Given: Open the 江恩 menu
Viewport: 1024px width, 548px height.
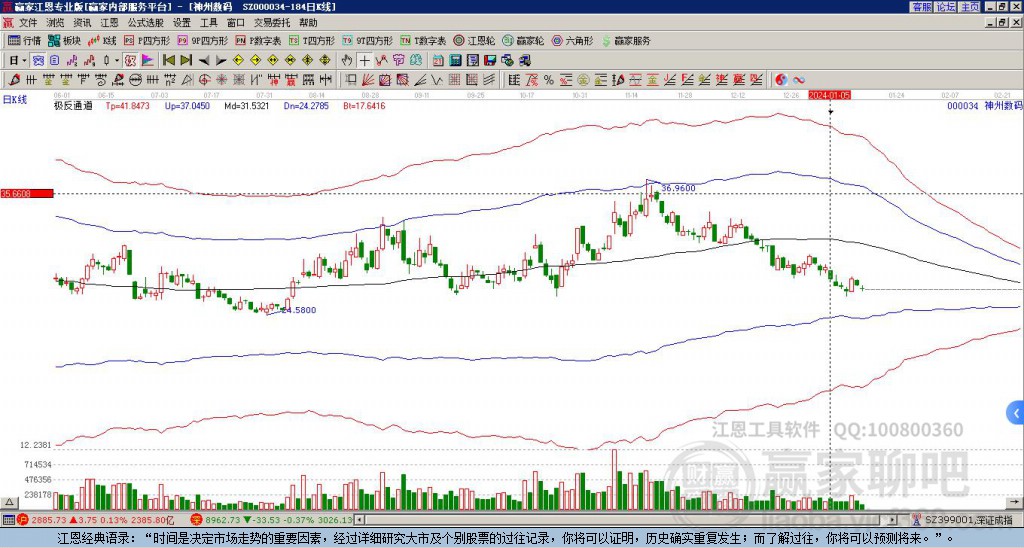Looking at the screenshot, I should (109, 23).
